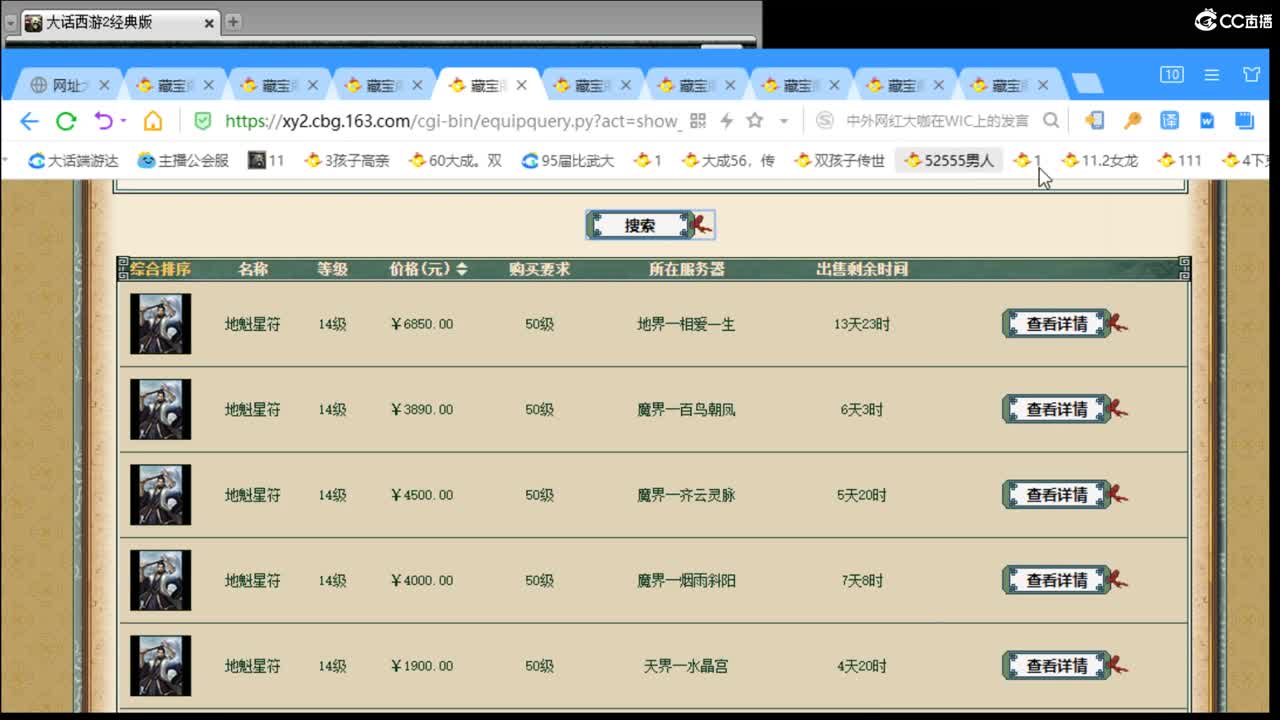1280x720 pixels.
Task: Open the 60大成。双 bookmark
Action: click(455, 160)
